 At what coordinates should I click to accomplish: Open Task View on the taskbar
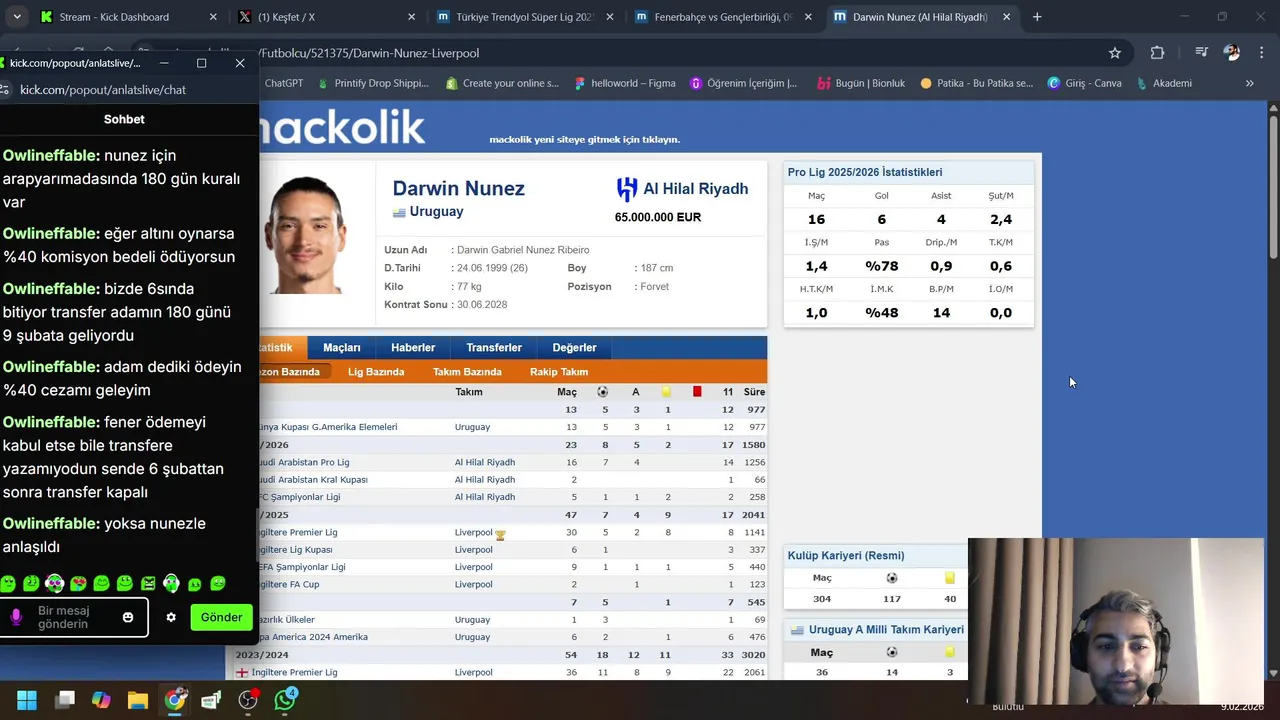pyautogui.click(x=65, y=700)
